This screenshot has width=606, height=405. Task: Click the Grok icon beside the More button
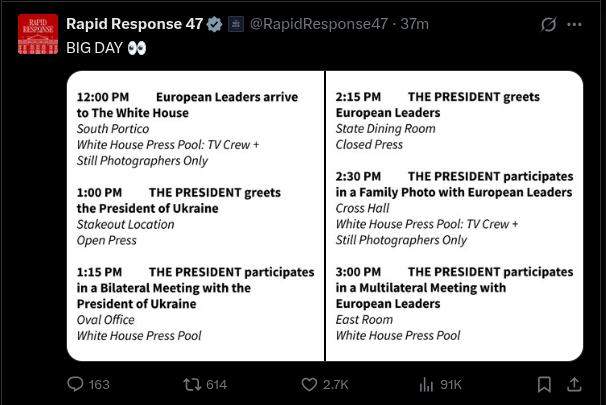tap(547, 24)
